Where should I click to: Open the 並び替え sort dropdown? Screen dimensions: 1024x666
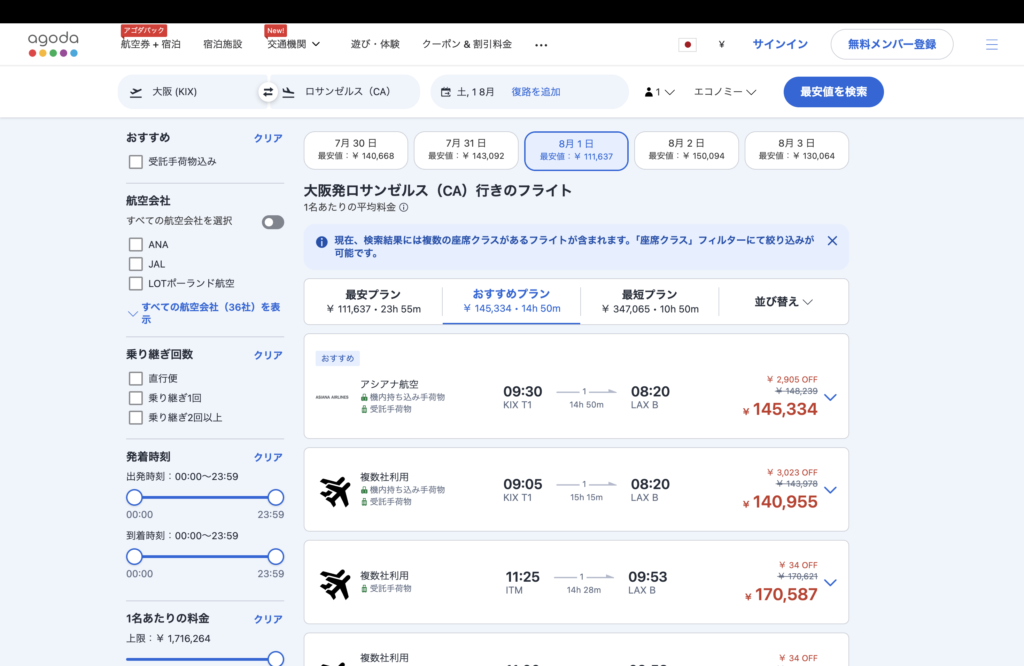(x=783, y=302)
